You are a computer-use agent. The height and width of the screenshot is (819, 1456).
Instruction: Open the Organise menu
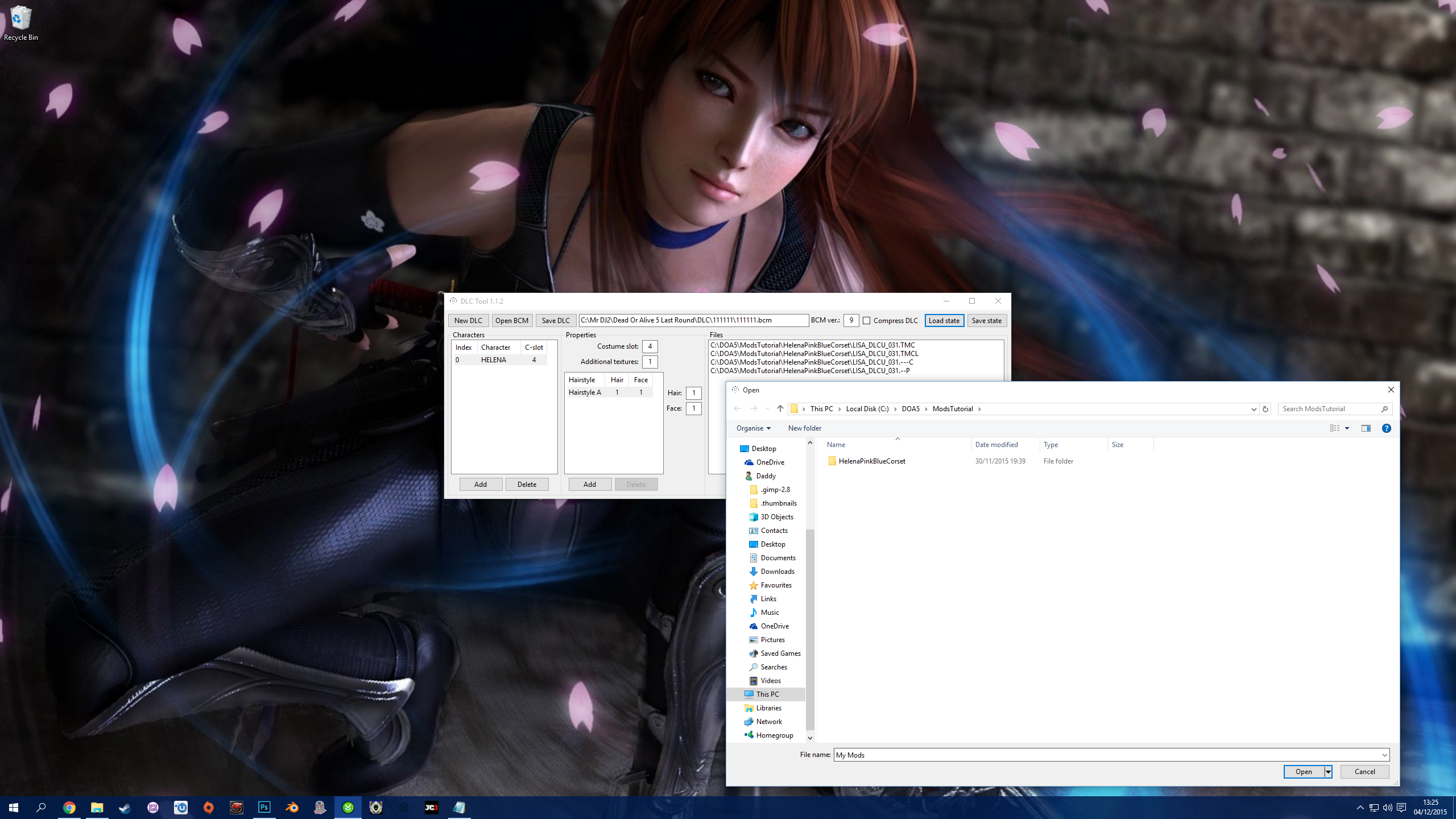(753, 428)
